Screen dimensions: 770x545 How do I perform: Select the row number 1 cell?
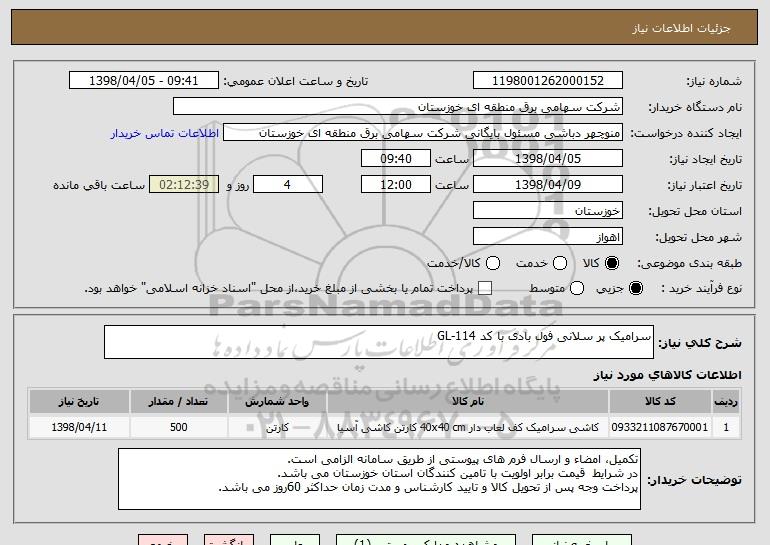tap(726, 427)
